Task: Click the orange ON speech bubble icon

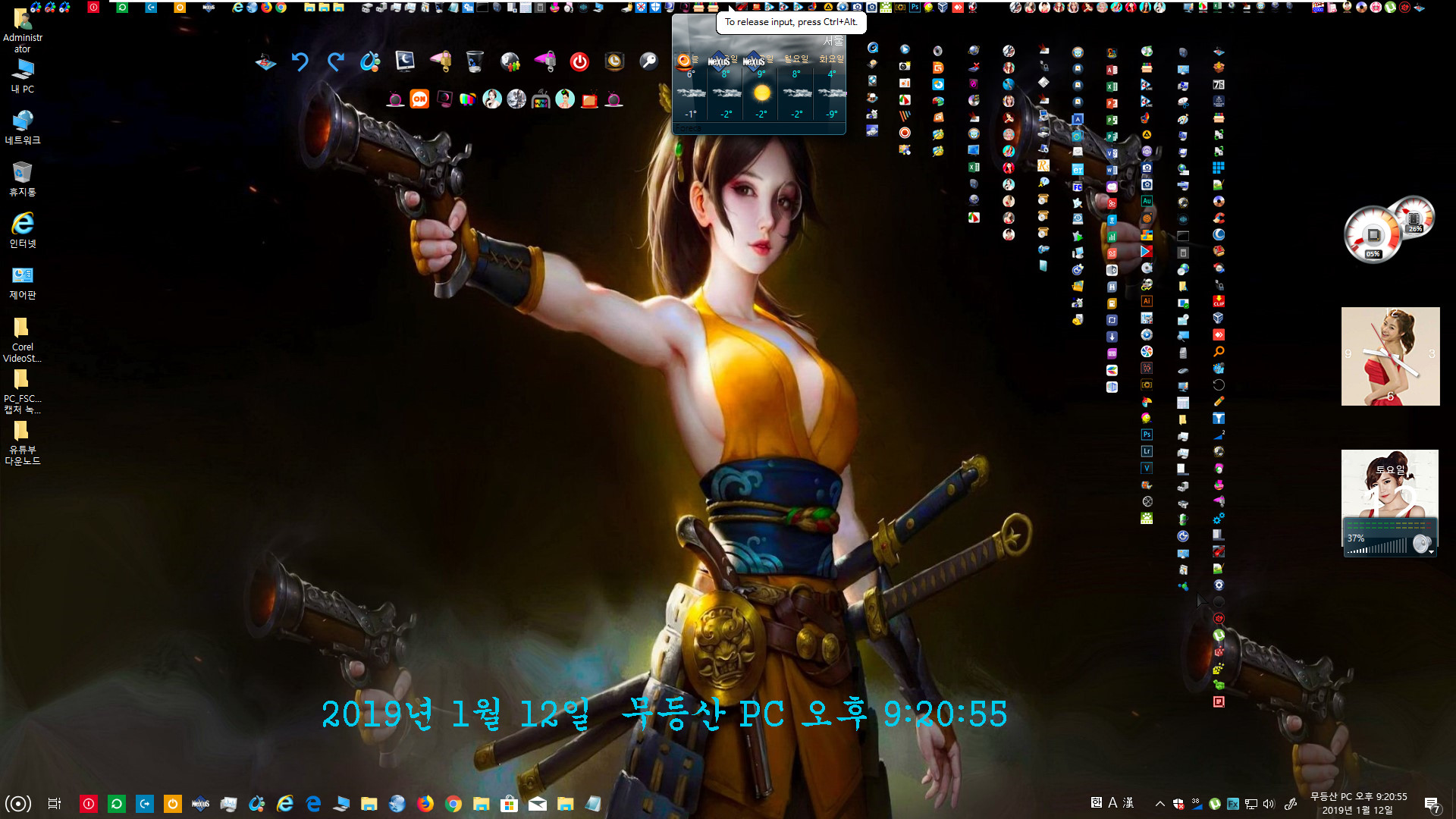Action: 419,99
